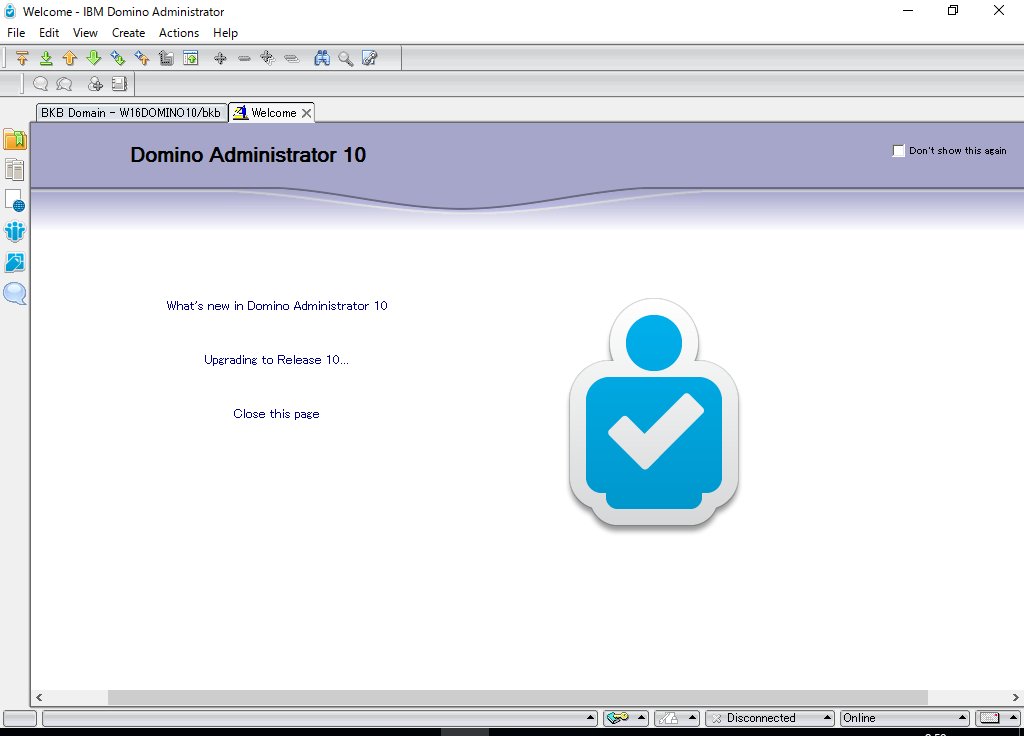Open the blue squares sidebar icon
1024x736 pixels.
14,263
